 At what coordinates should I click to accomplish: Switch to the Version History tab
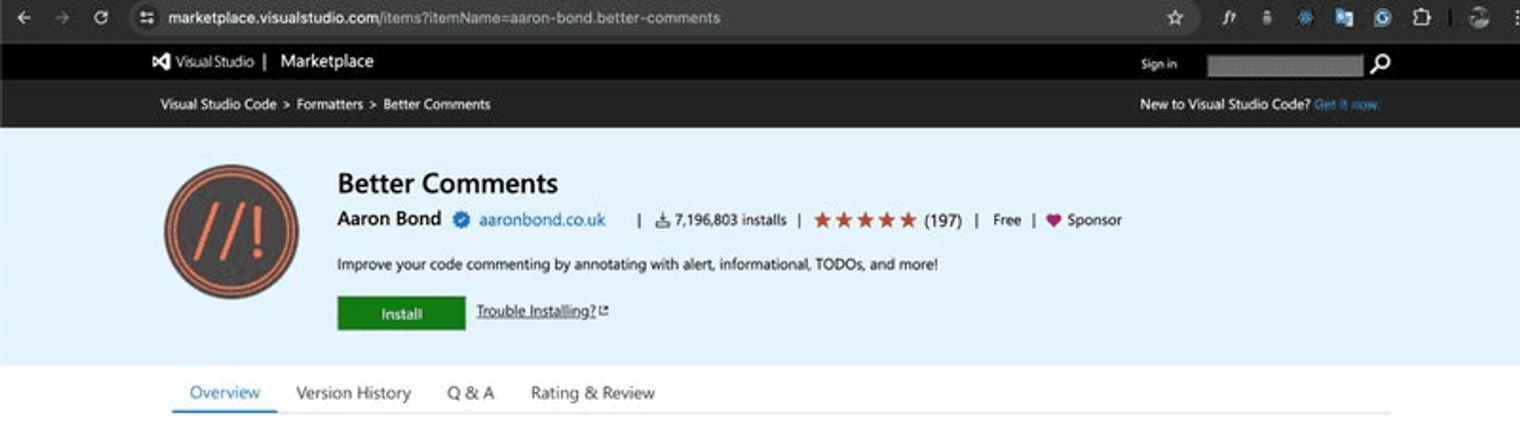tap(353, 393)
